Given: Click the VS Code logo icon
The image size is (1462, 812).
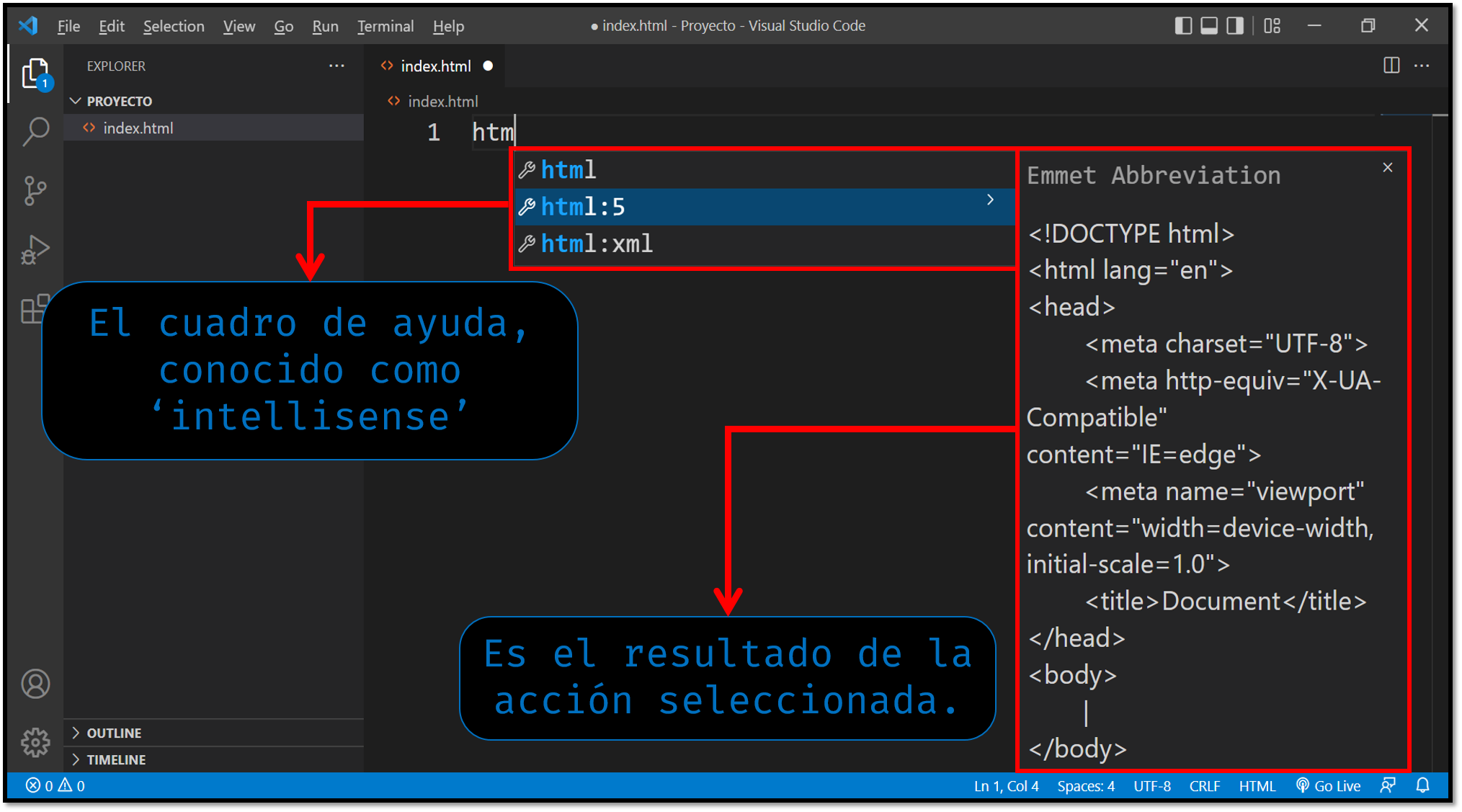Looking at the screenshot, I should [x=28, y=26].
